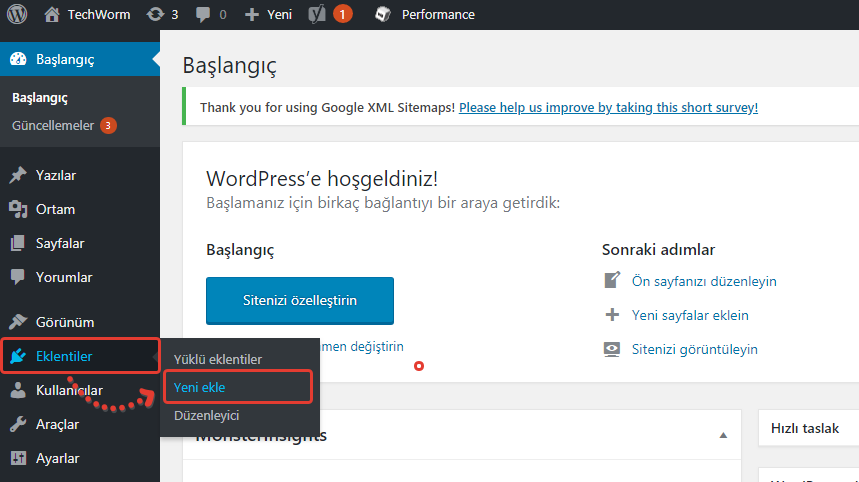Open Yorumlar comments menu
859x482 pixels.
[x=64, y=278]
